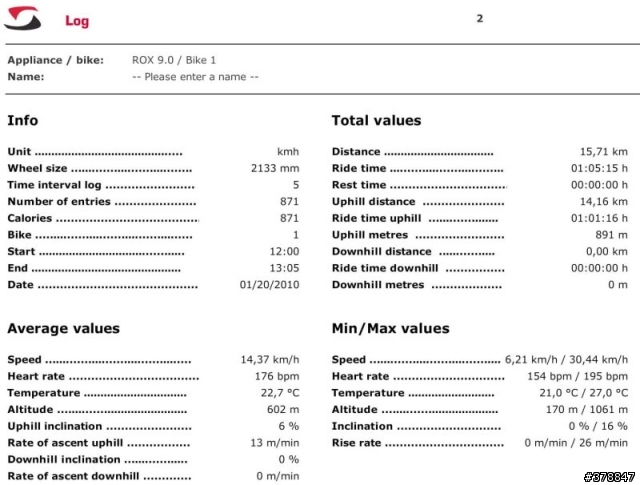The height and width of the screenshot is (485, 640).
Task: Click the Rise rate value 0 / 26 m/min
Action: click(x=576, y=443)
